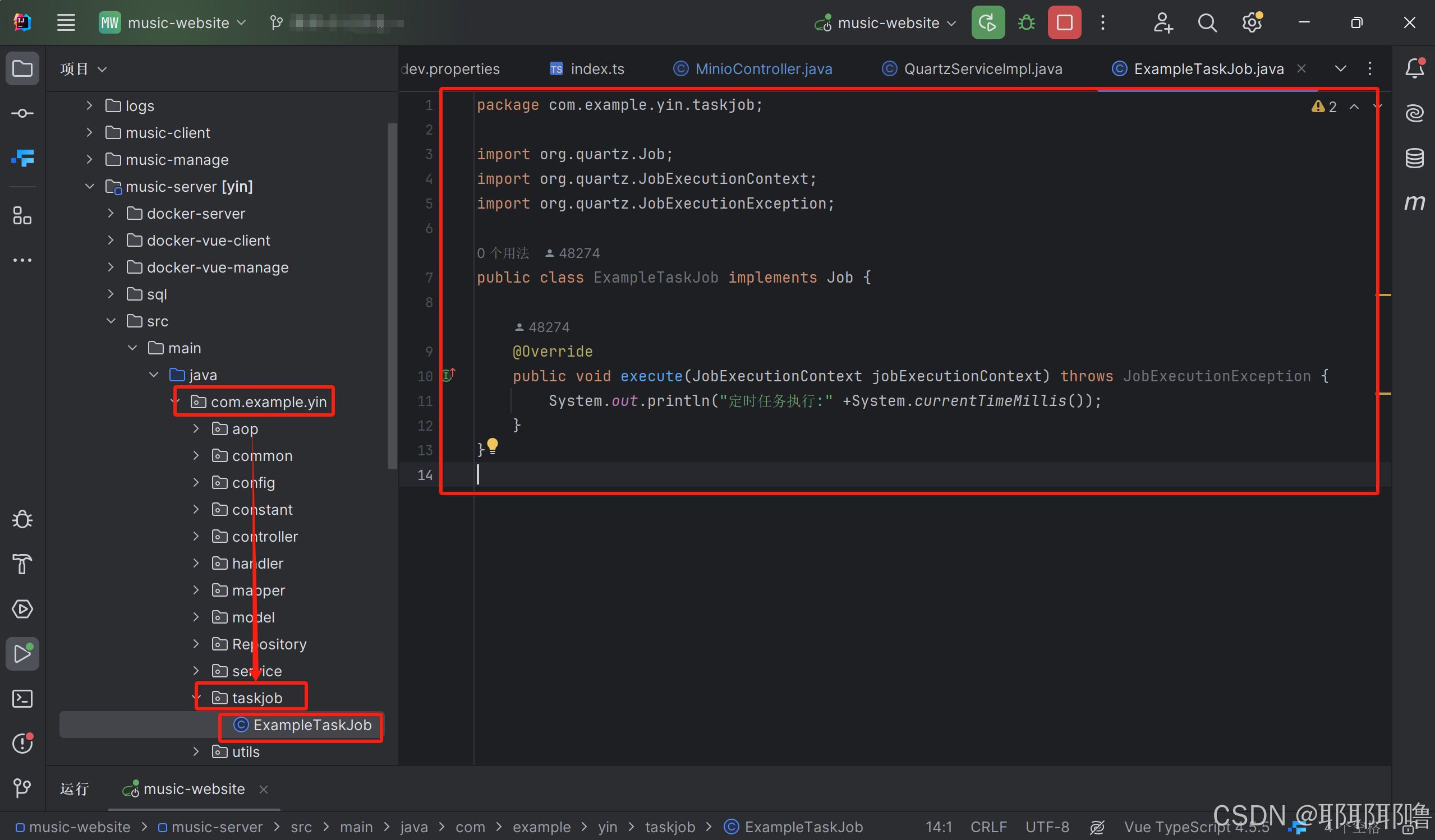Open the Git tool window icon

click(x=22, y=788)
